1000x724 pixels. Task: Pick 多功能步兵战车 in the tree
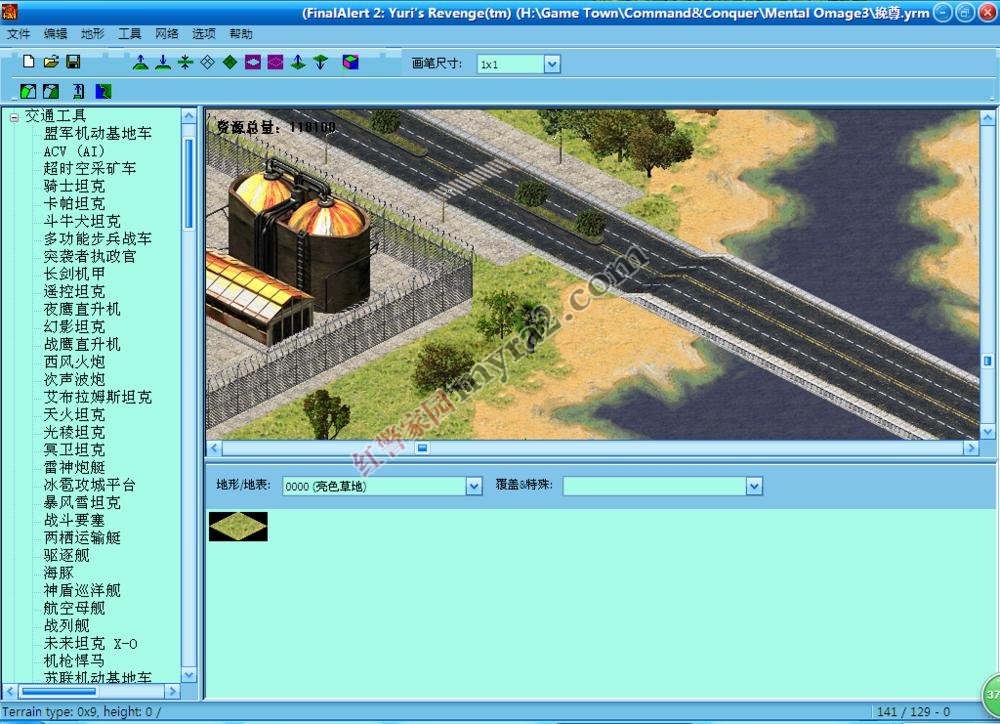[98, 239]
